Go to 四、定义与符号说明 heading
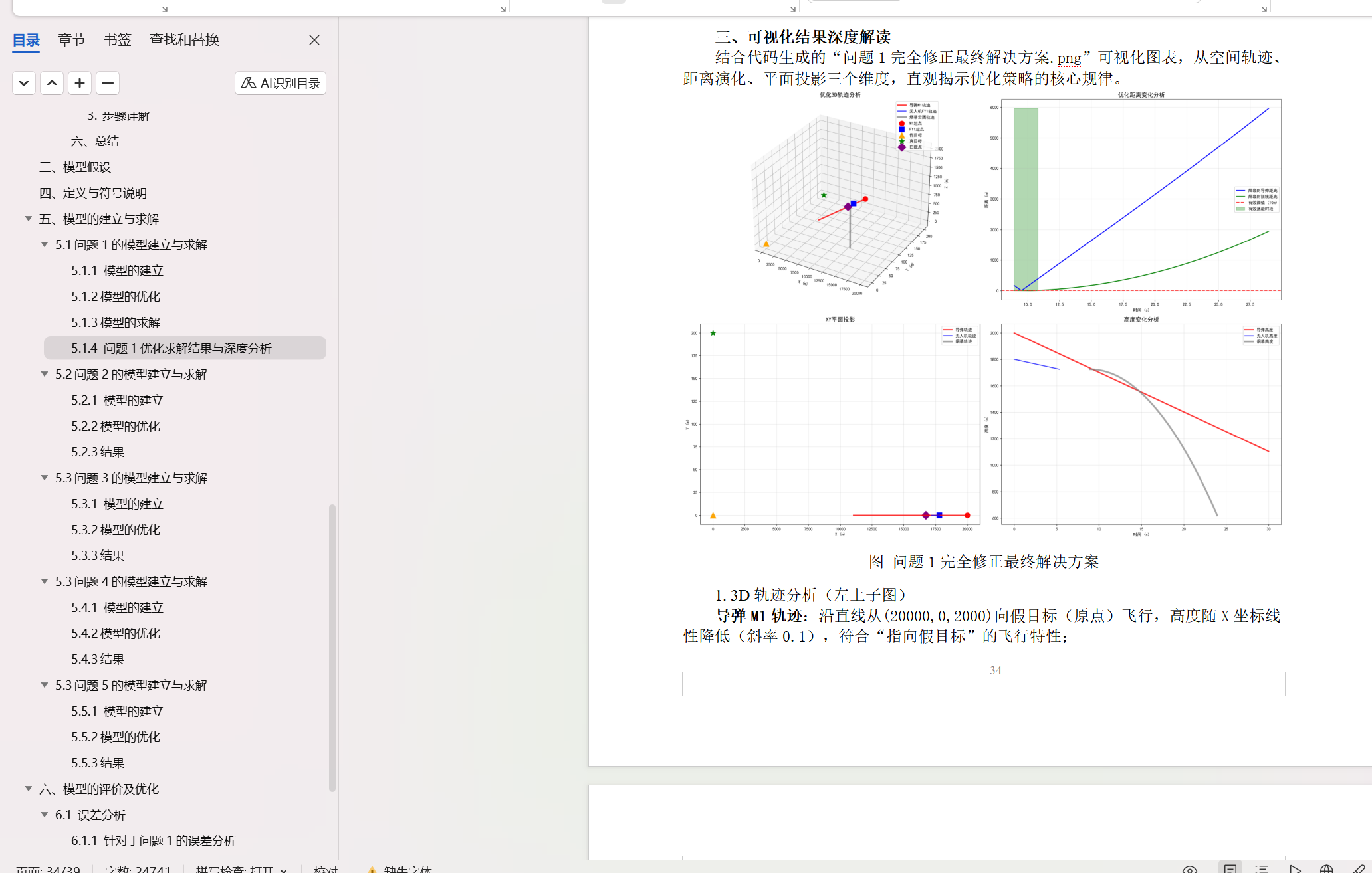 [93, 193]
